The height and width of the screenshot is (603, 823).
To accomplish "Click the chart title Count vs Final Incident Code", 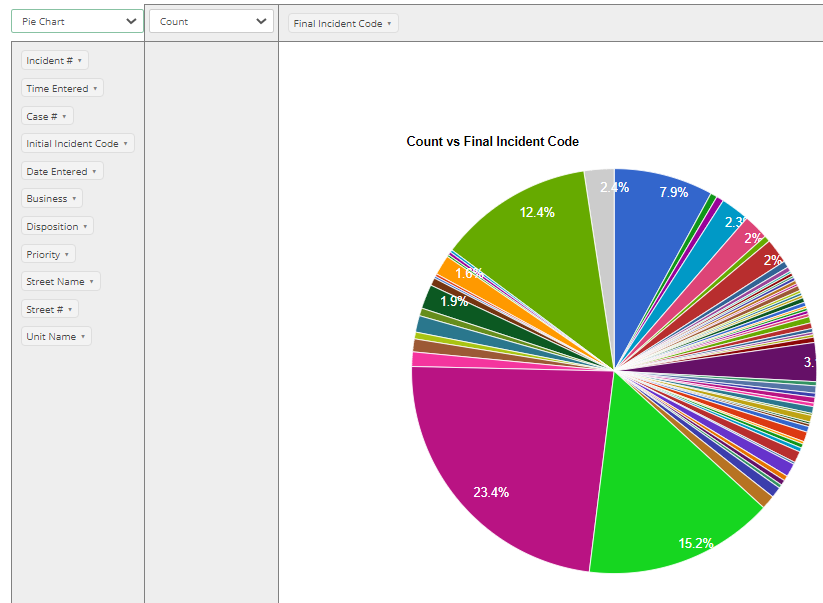I will coord(491,141).
